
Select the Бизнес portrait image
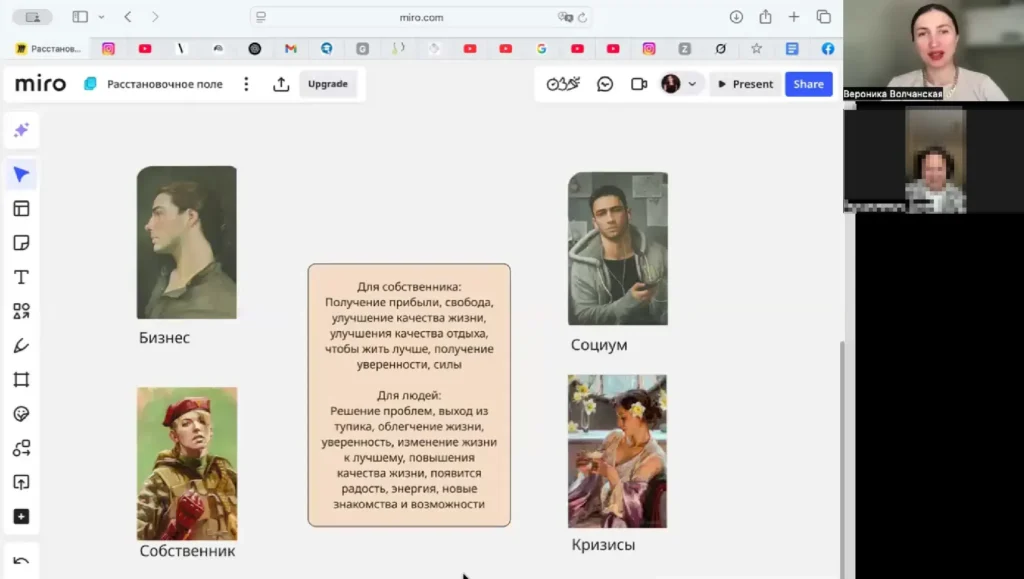tap(187, 242)
